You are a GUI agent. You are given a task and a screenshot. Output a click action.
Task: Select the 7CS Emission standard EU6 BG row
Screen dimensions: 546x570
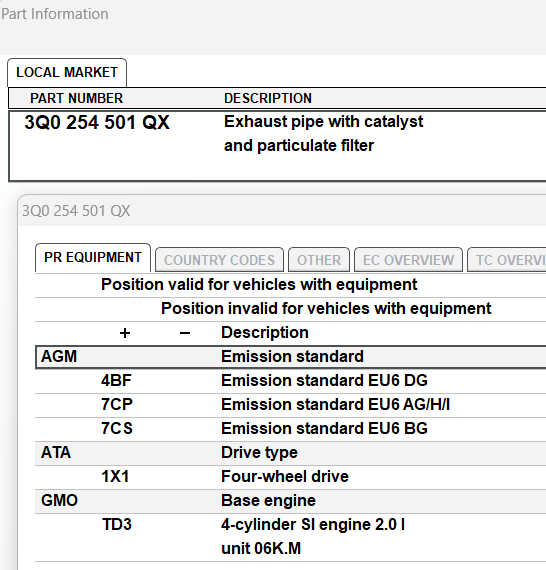point(291,429)
